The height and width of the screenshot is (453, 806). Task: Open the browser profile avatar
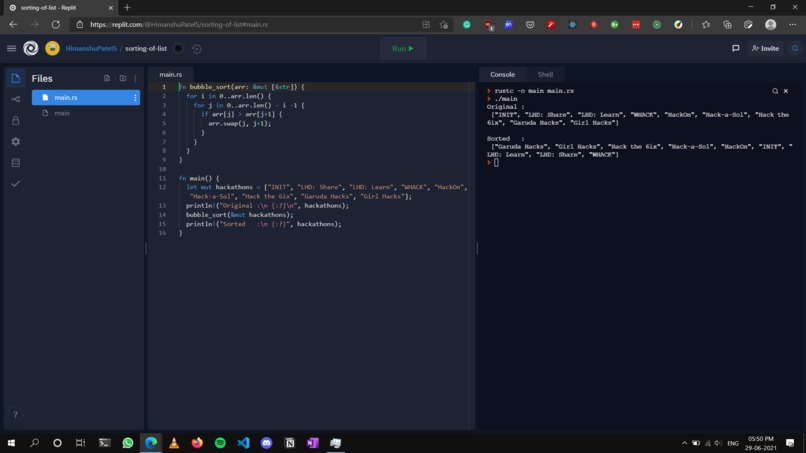point(770,24)
